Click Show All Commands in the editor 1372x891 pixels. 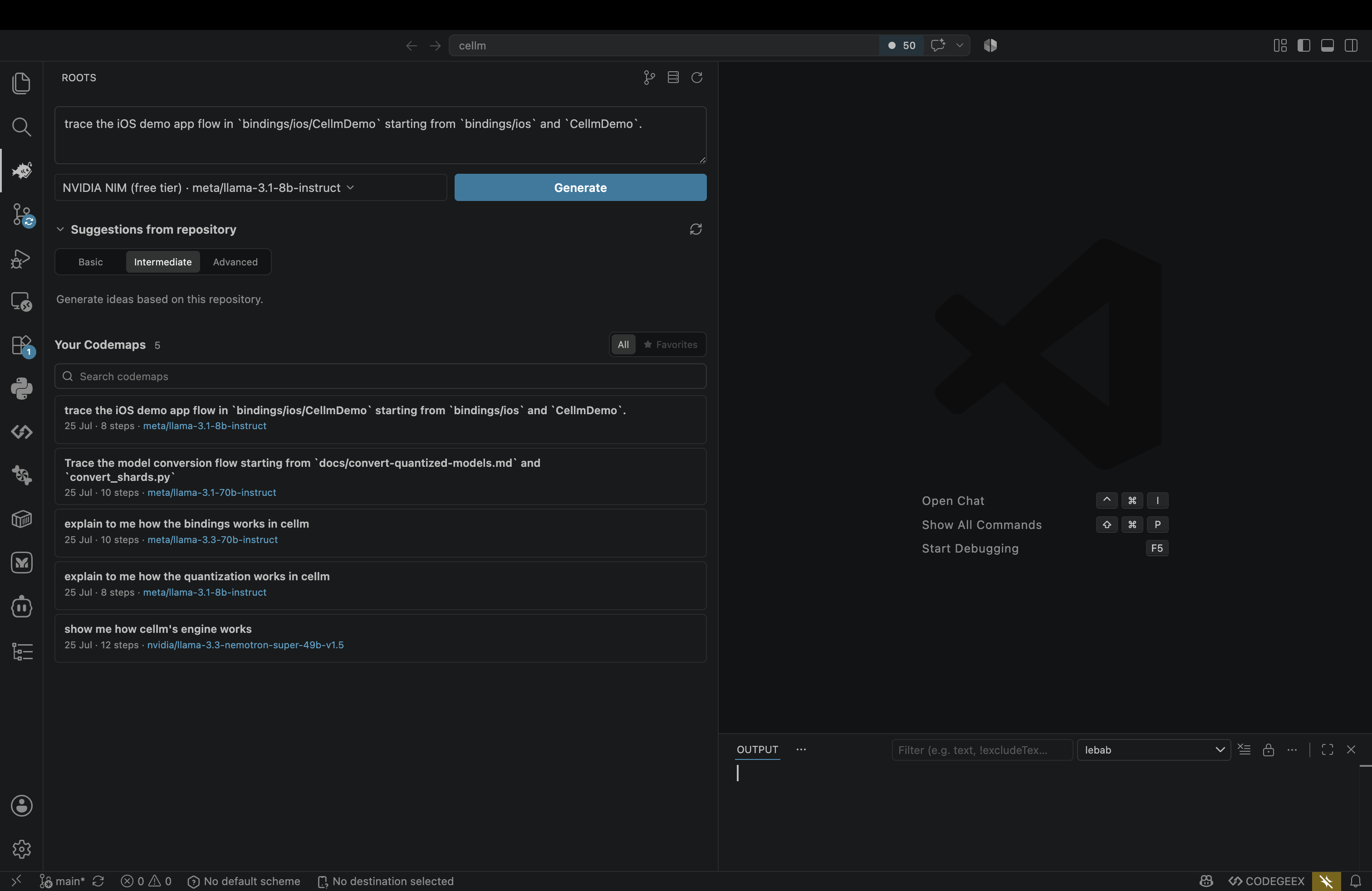click(x=981, y=524)
